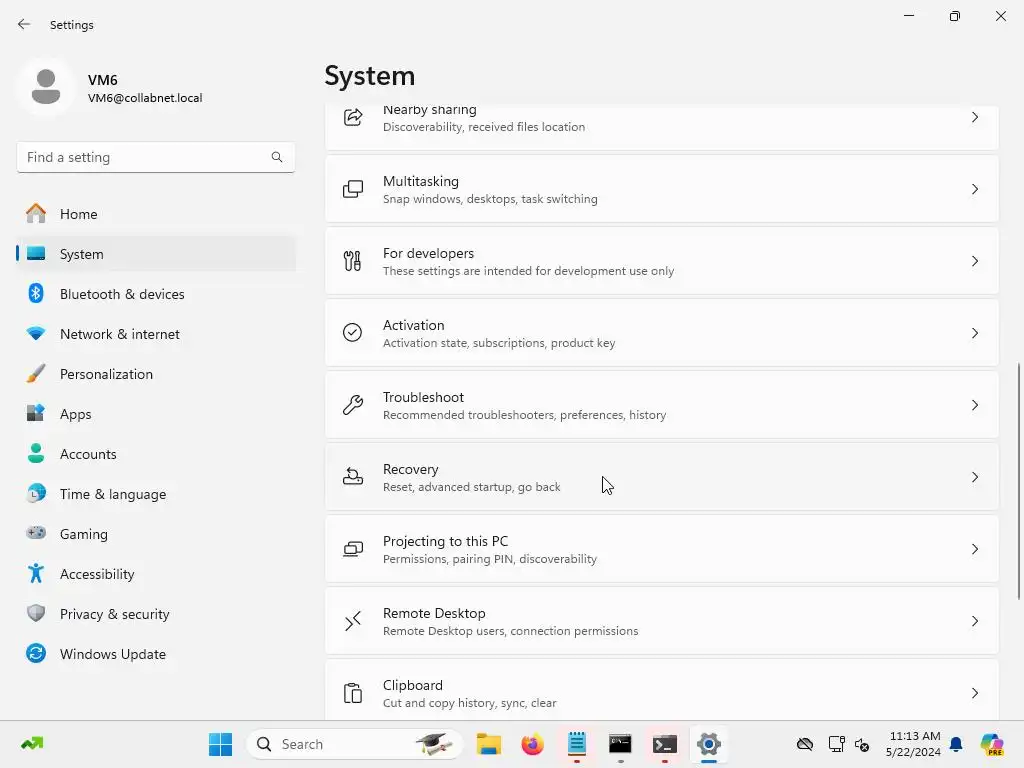Image resolution: width=1024 pixels, height=768 pixels.
Task: Open Projecting to this PC chevron
Action: (x=974, y=549)
